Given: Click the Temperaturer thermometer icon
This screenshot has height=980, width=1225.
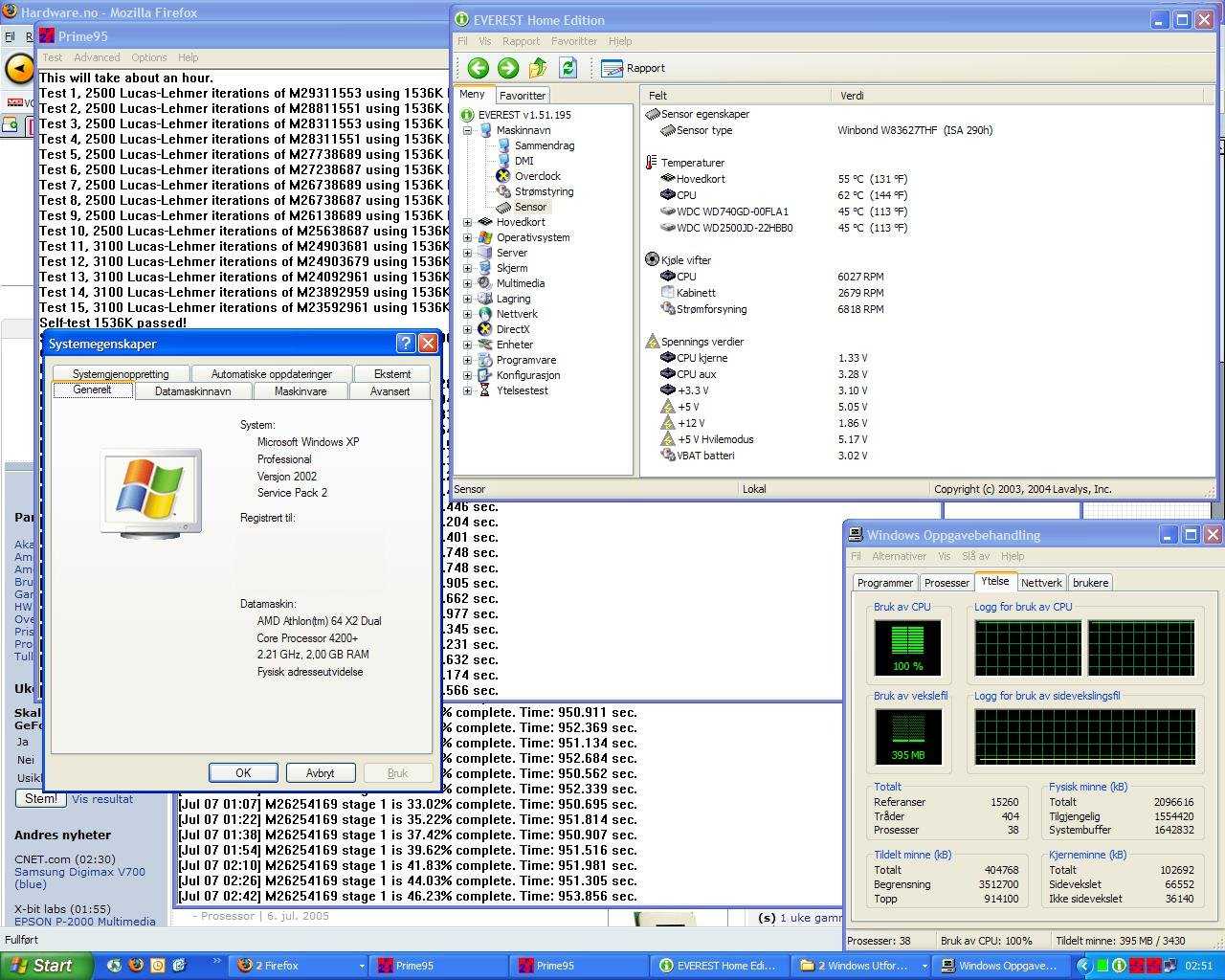Looking at the screenshot, I should pos(652,163).
